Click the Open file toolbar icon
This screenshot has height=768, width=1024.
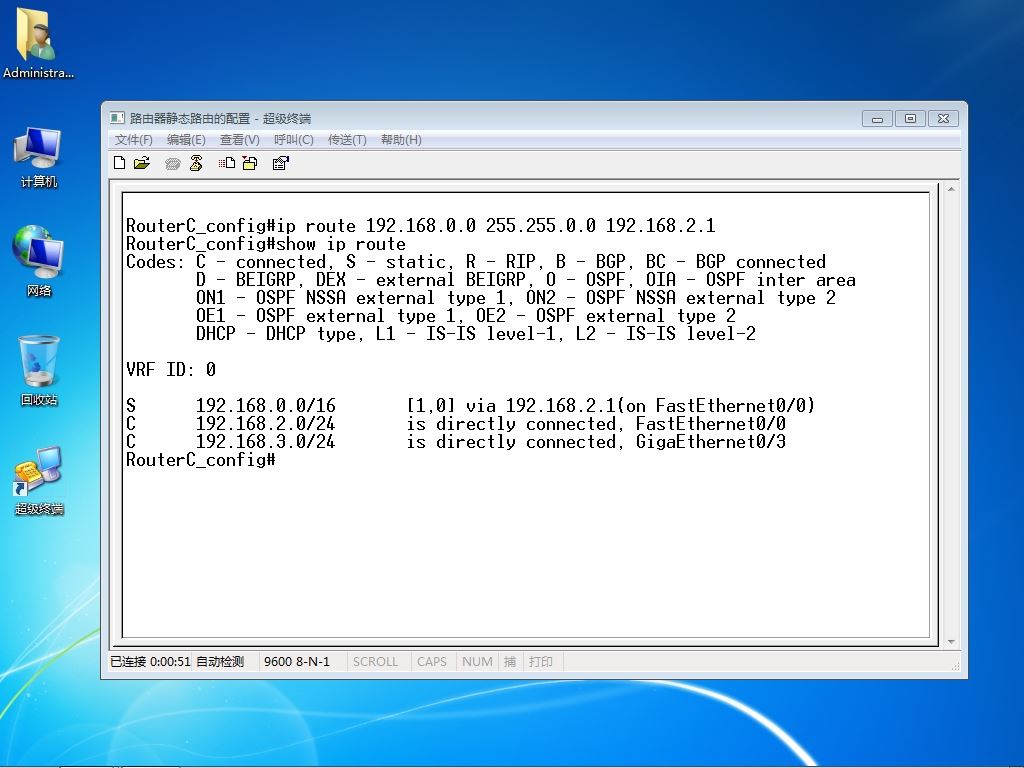click(x=142, y=163)
